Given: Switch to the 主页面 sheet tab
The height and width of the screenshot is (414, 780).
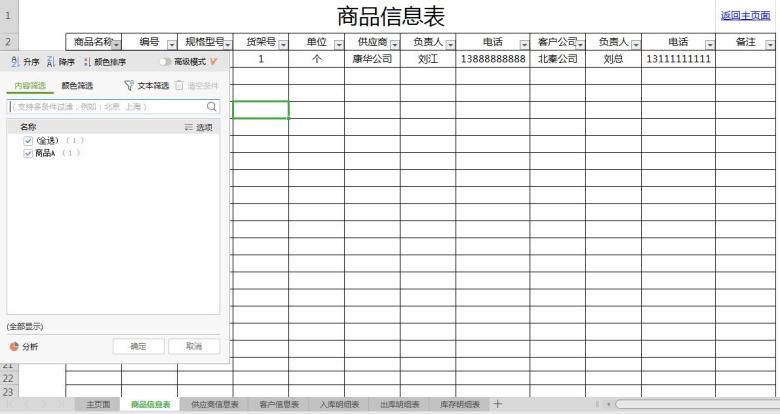Looking at the screenshot, I should pyautogui.click(x=98, y=404).
